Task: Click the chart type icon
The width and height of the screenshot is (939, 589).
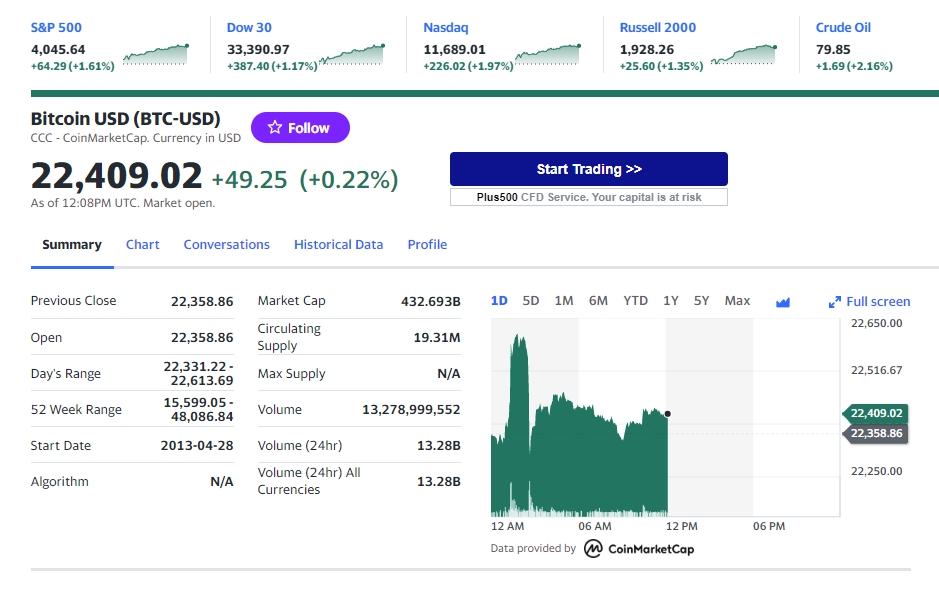Action: tap(782, 302)
